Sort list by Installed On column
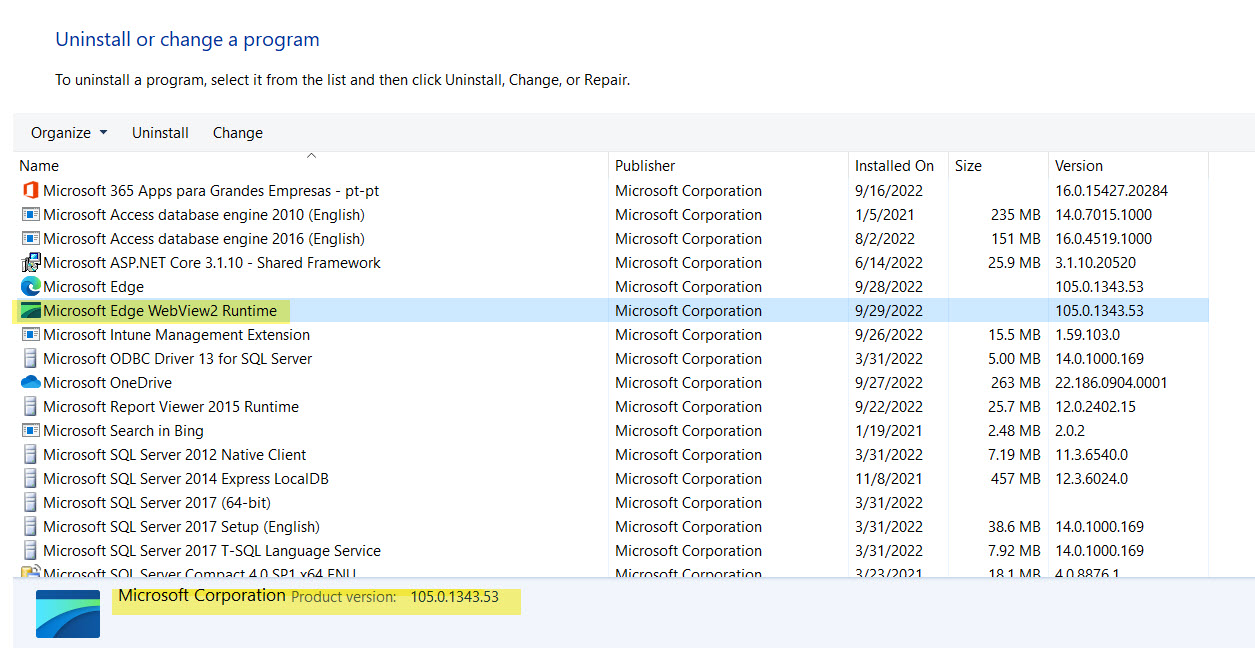Screen dimensions: 1255x648 click(894, 166)
